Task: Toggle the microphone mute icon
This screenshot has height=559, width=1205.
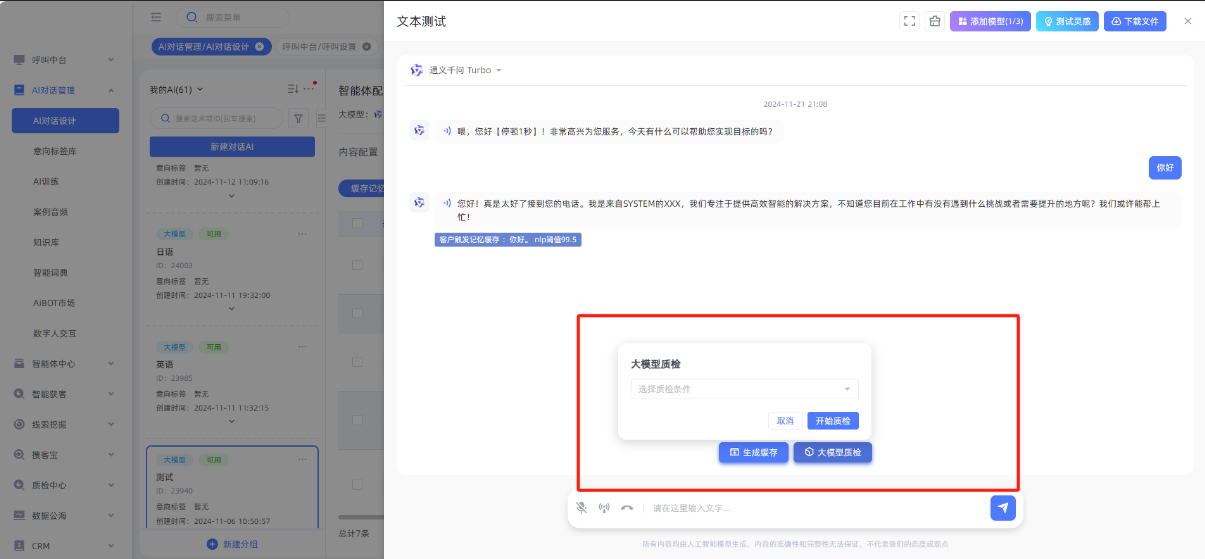Action: 581,508
